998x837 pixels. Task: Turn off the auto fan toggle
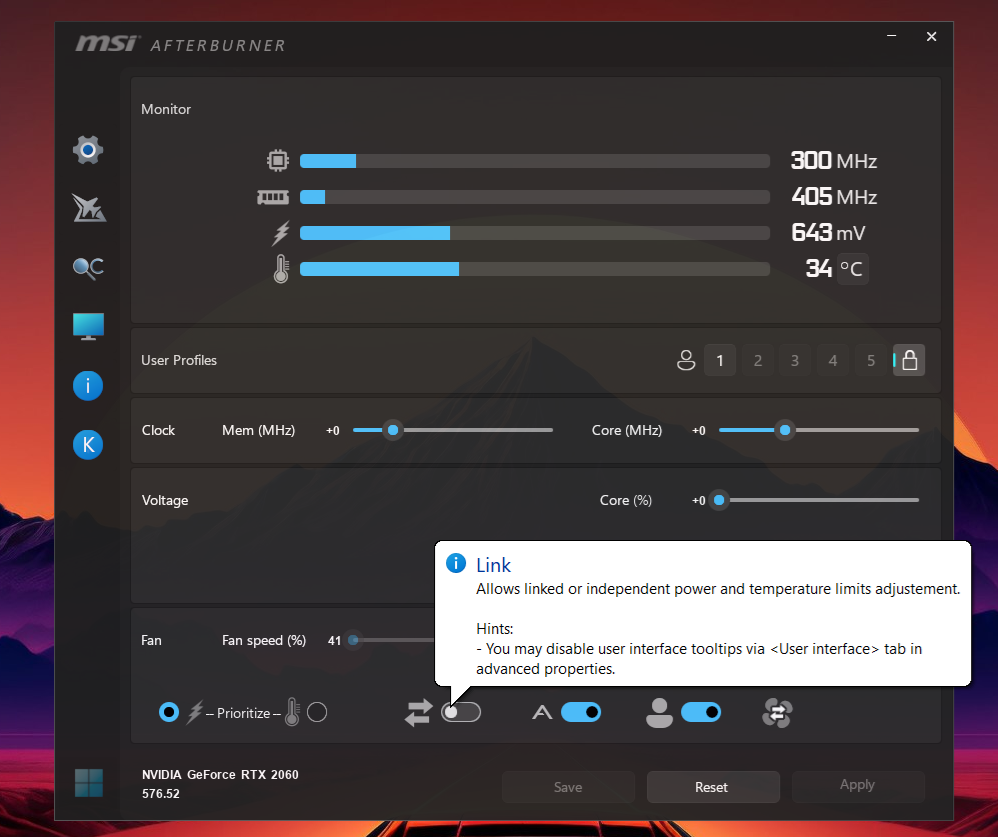click(580, 712)
